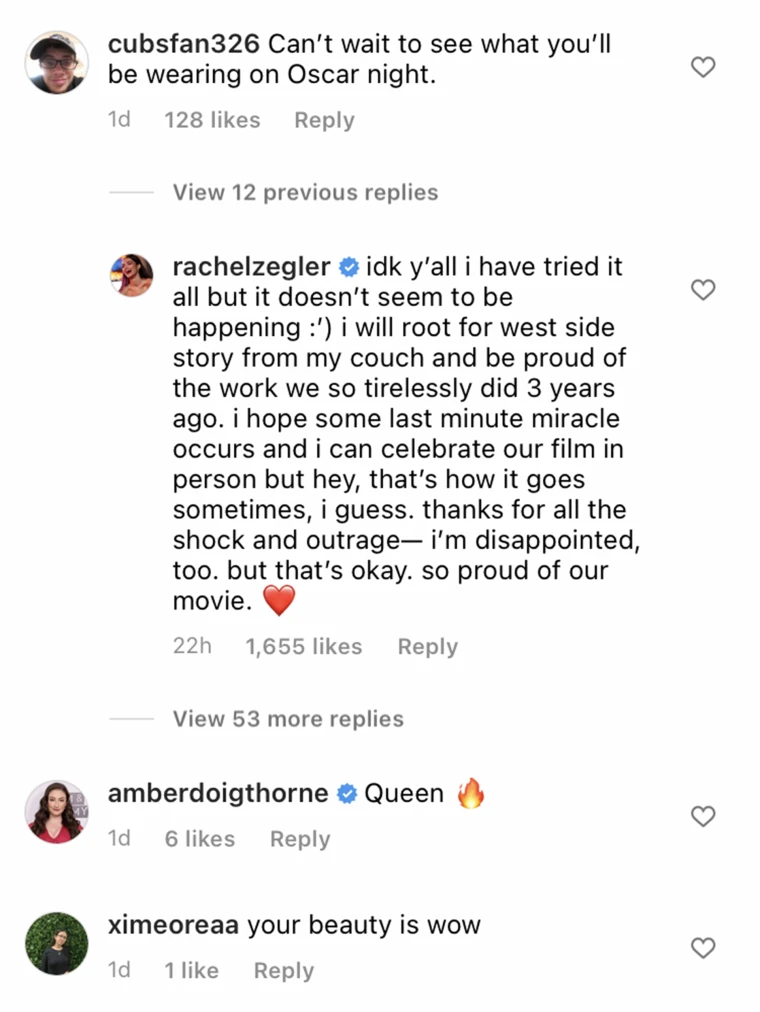This screenshot has height=1012, width=760.
Task: Reply to rachelzegler's reply
Action: point(427,646)
